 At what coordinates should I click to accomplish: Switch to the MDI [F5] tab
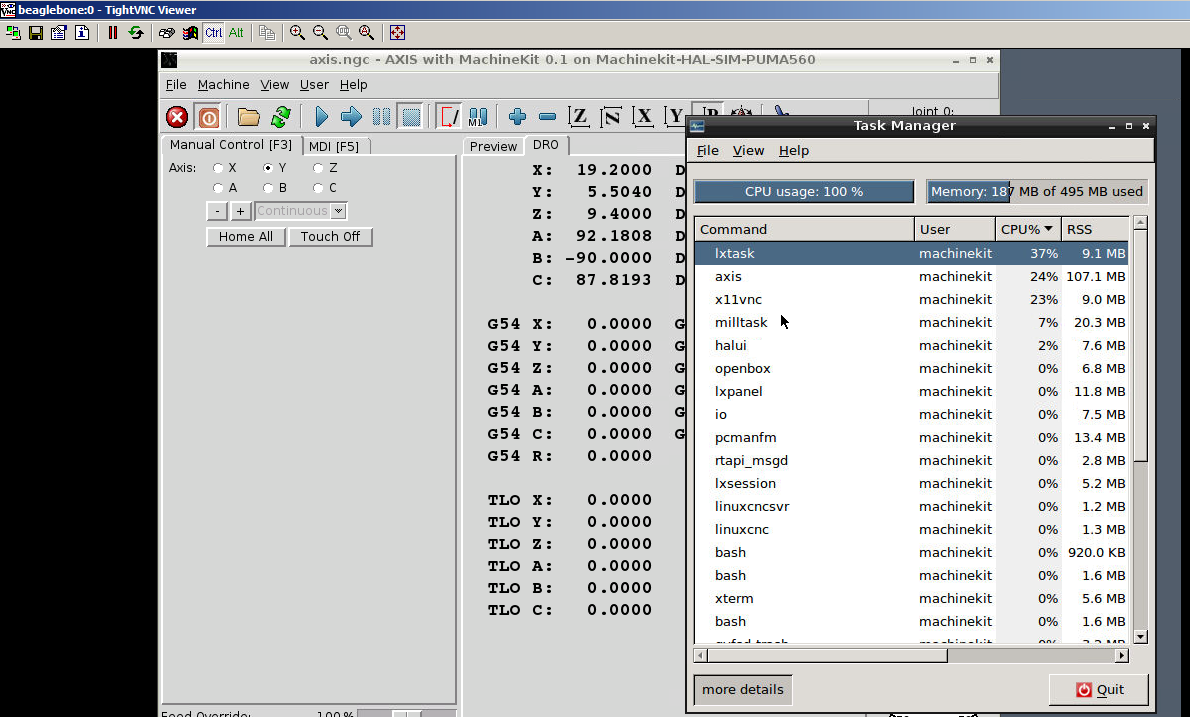[334, 146]
